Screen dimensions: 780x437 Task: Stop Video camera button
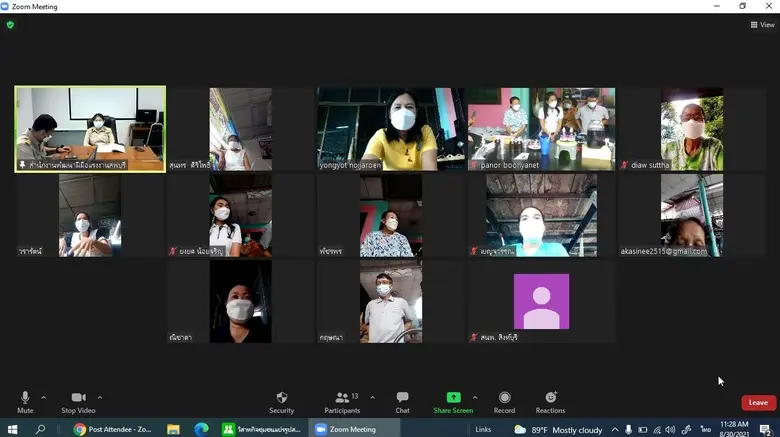(x=78, y=399)
